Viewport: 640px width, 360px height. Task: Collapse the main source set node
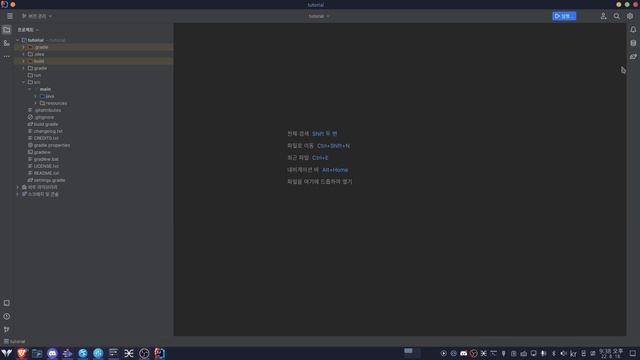click(x=30, y=89)
